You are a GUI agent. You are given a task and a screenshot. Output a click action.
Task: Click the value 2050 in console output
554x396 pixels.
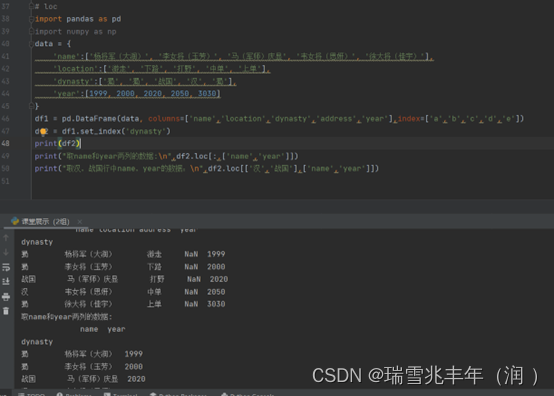(216, 292)
